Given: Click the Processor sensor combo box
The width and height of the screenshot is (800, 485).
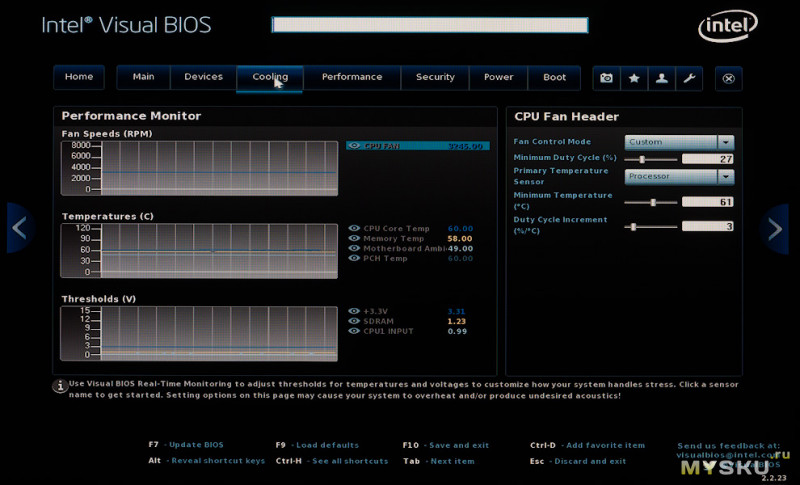Looking at the screenshot, I should (679, 176).
